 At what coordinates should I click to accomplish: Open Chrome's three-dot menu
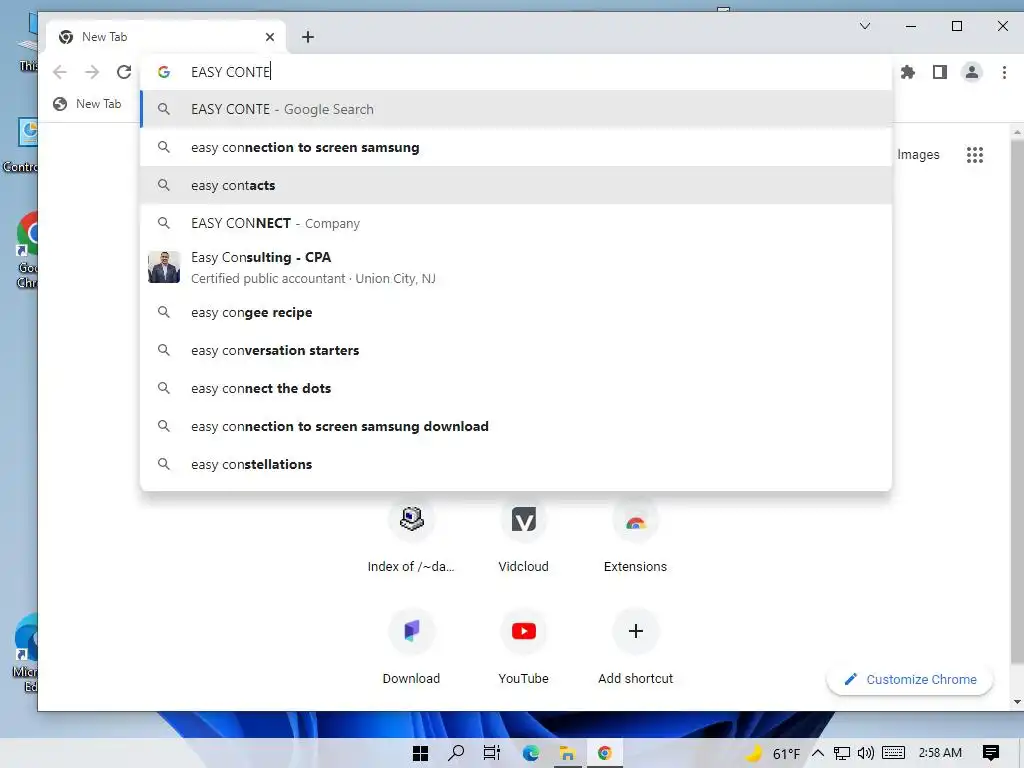[1004, 72]
